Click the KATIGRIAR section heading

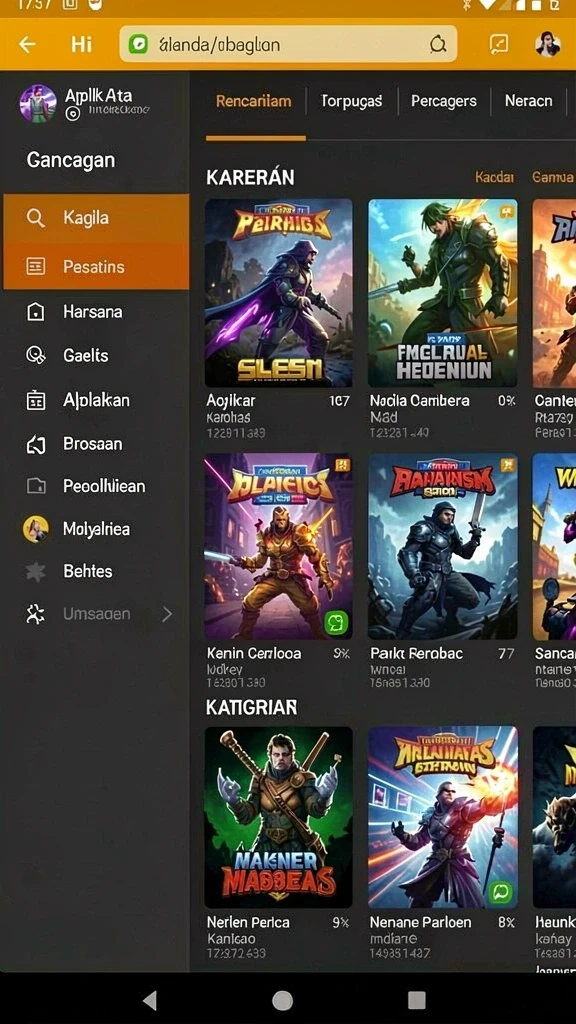point(251,707)
